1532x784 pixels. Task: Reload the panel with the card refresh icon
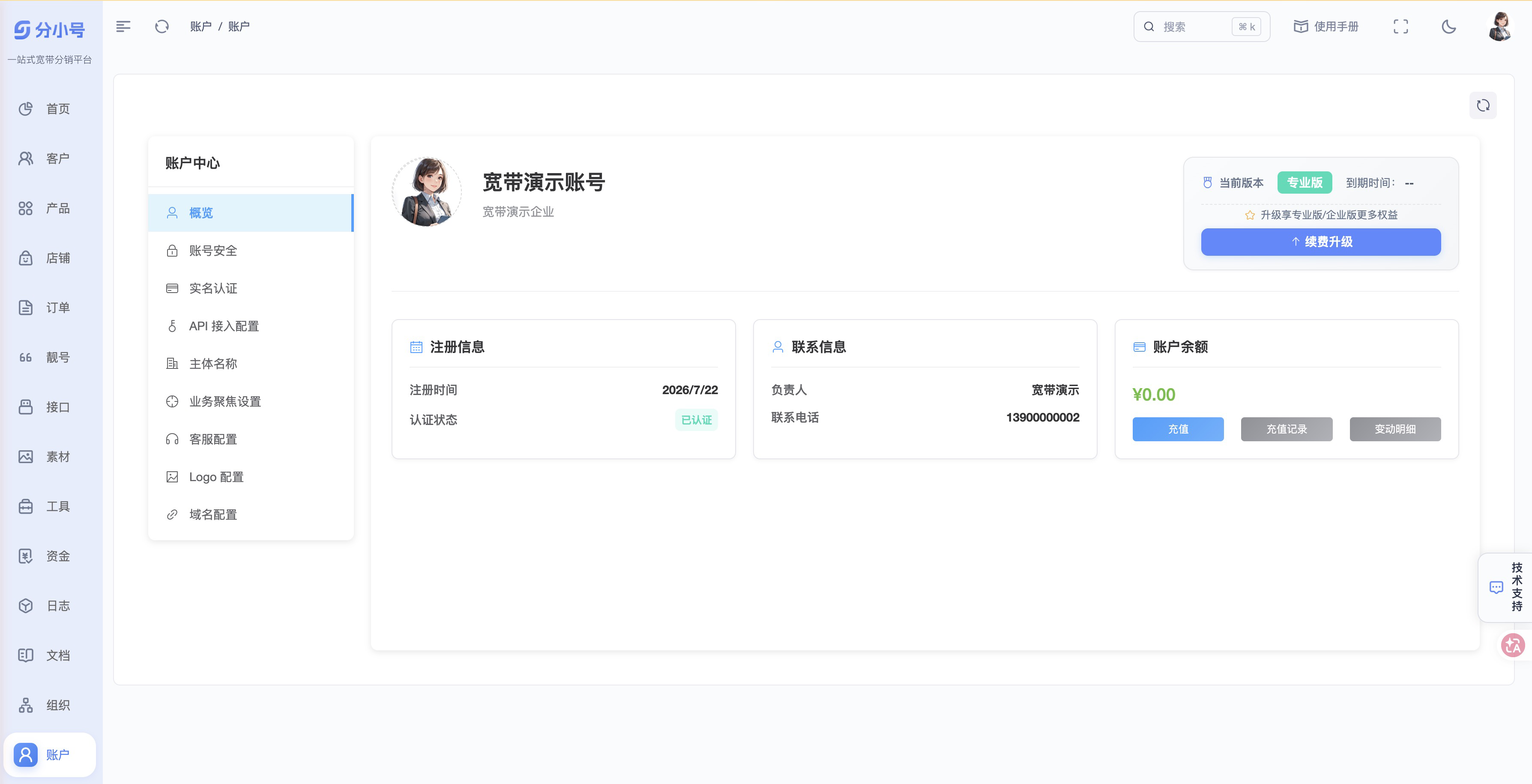pos(1483,105)
